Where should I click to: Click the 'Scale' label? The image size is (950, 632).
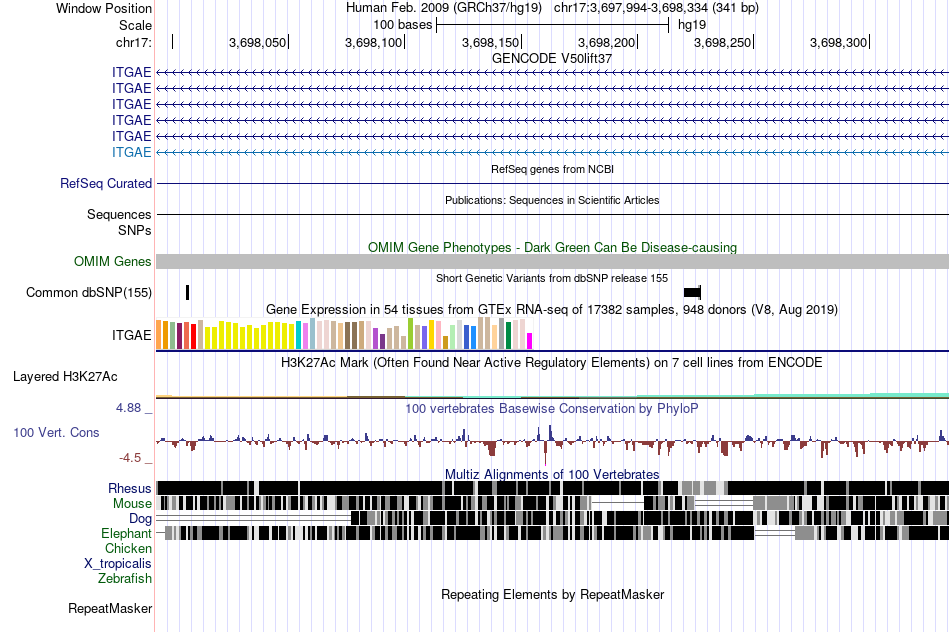135,25
